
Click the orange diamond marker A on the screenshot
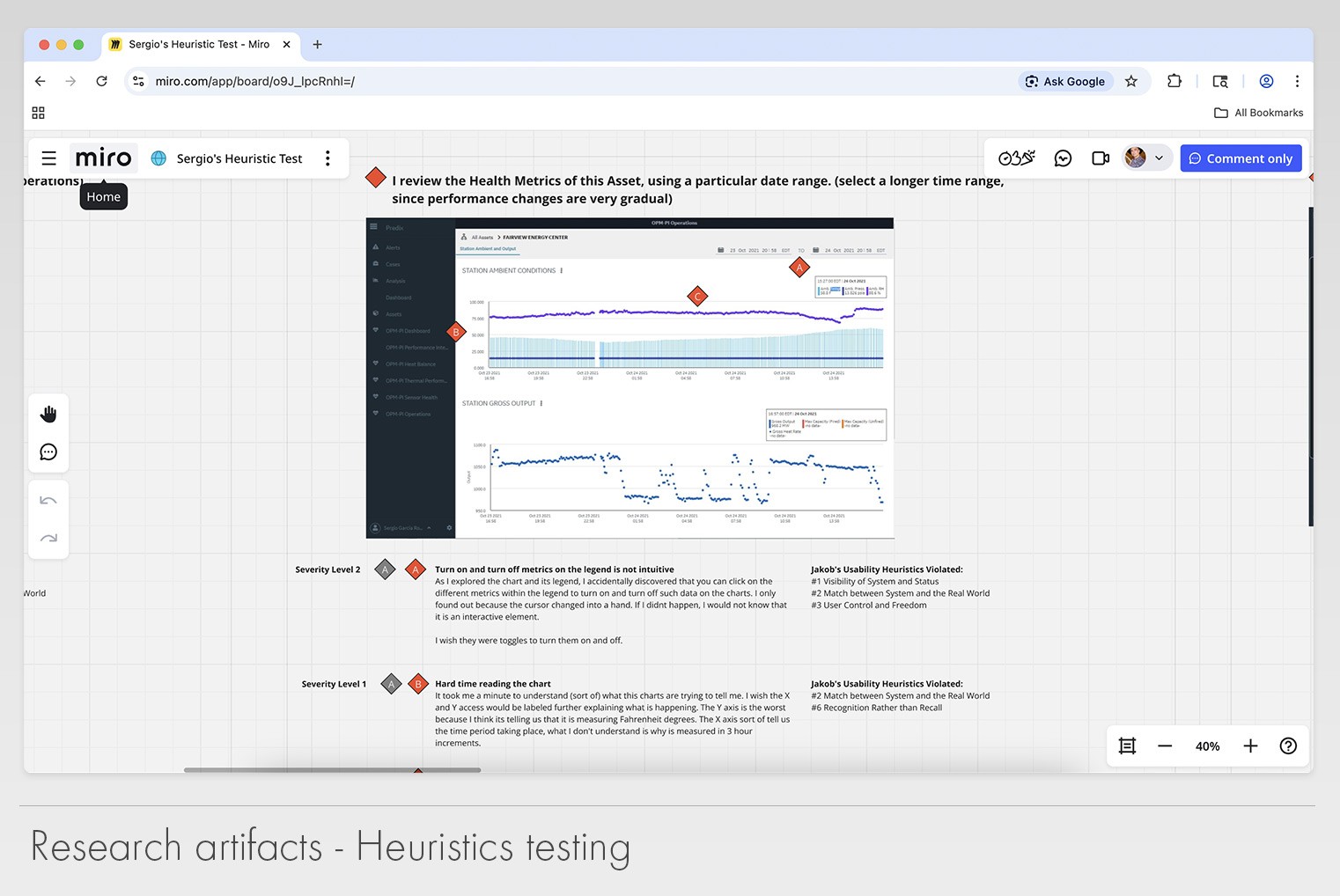click(x=799, y=267)
